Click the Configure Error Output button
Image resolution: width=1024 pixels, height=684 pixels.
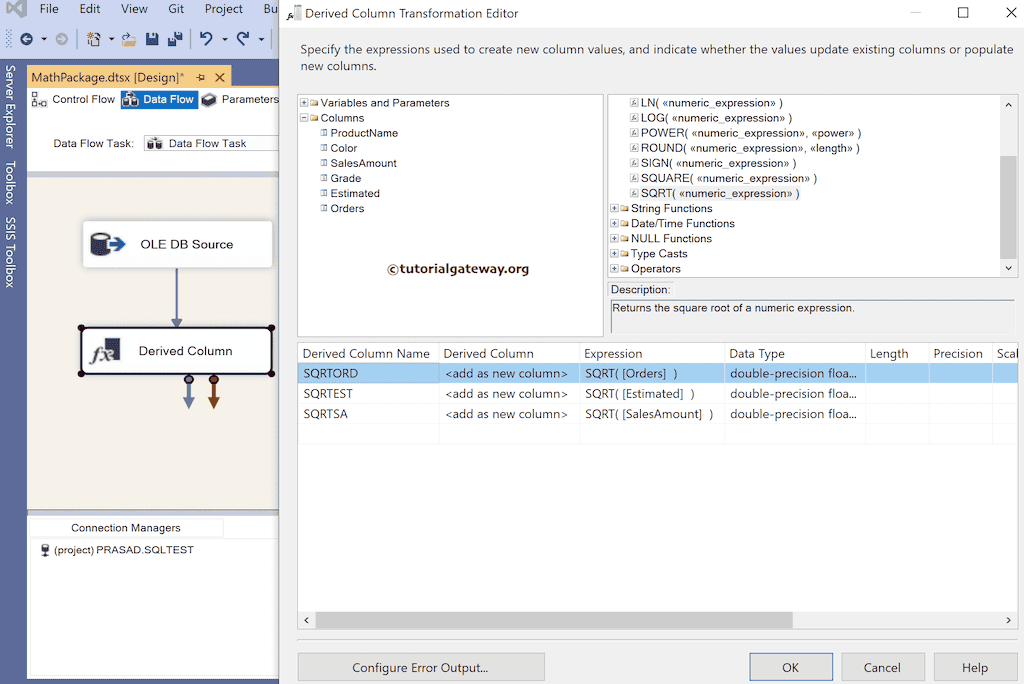pyautogui.click(x=421, y=666)
